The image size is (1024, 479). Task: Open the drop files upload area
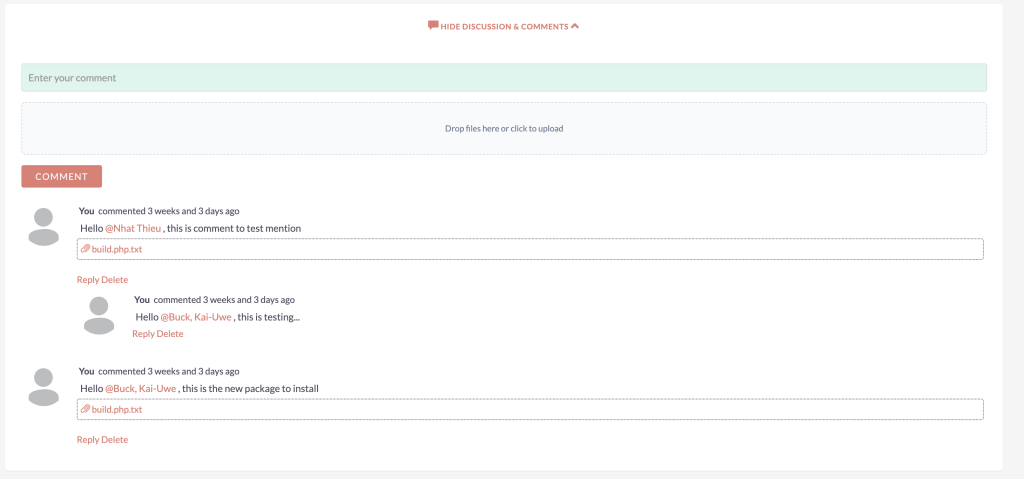504,128
